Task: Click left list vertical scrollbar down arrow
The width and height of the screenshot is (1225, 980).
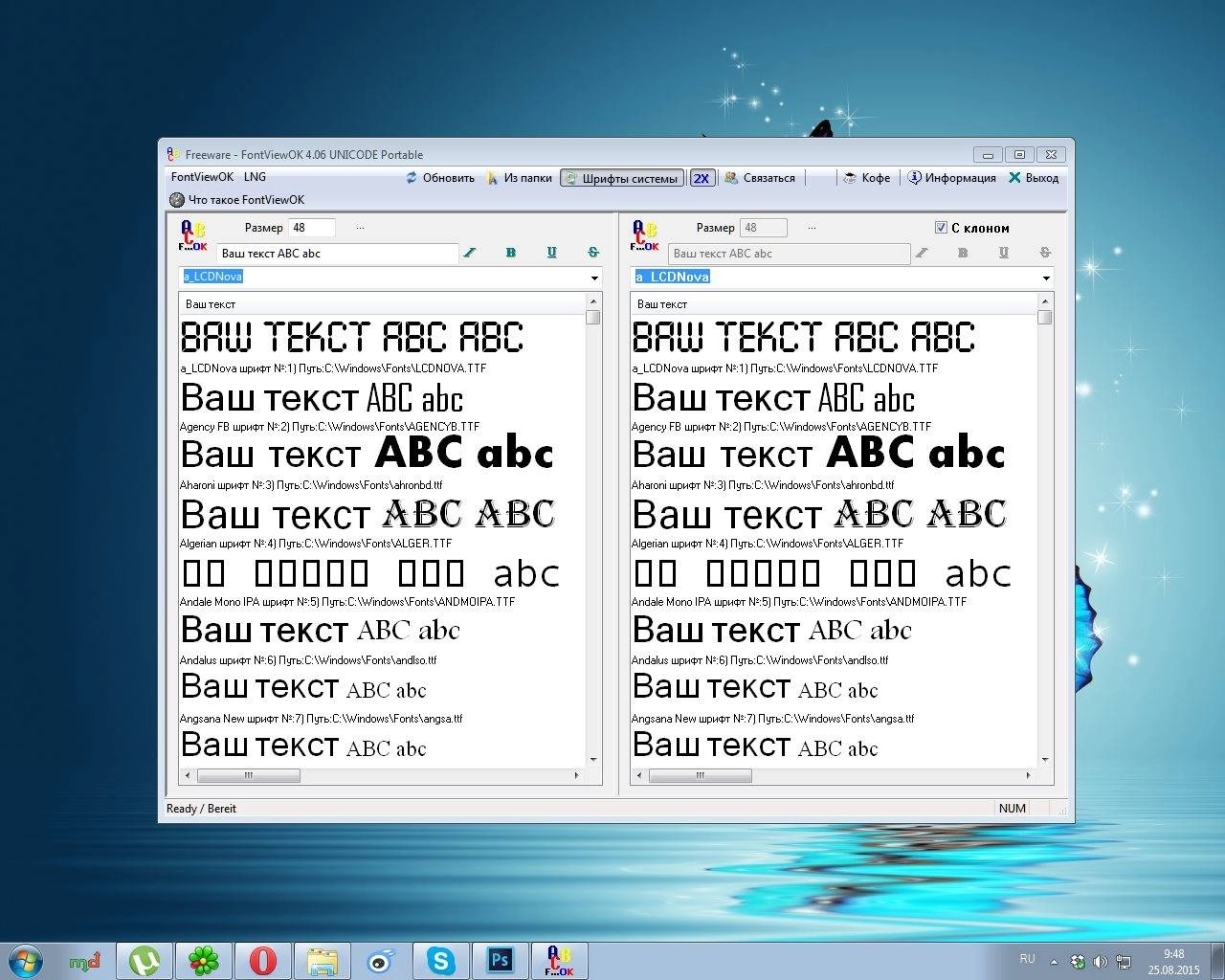Action: point(593,759)
